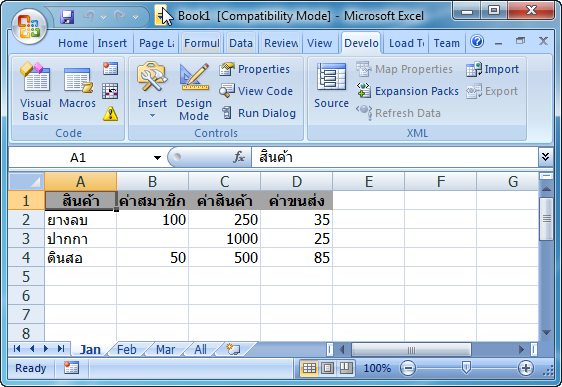This screenshot has height=387, width=562.
Task: Click Expansion Packs
Action: 408,91
